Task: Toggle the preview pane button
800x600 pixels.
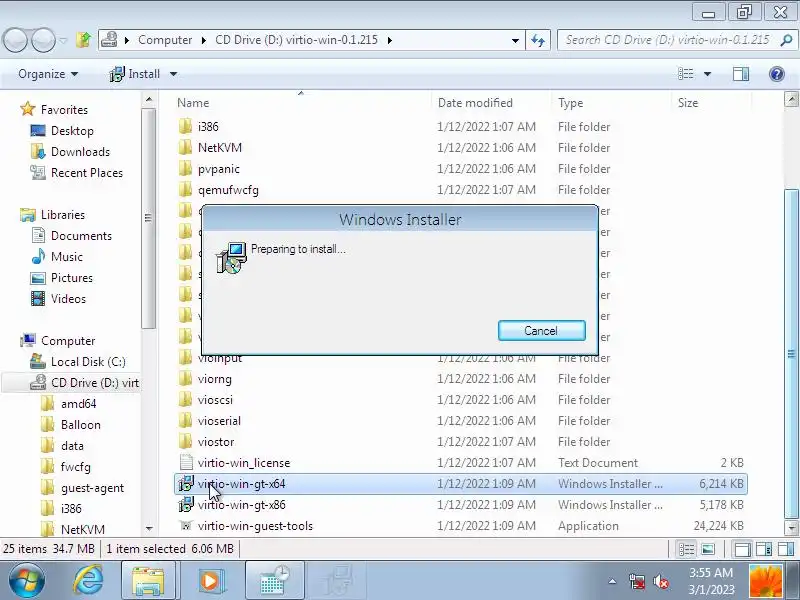Action: (741, 74)
